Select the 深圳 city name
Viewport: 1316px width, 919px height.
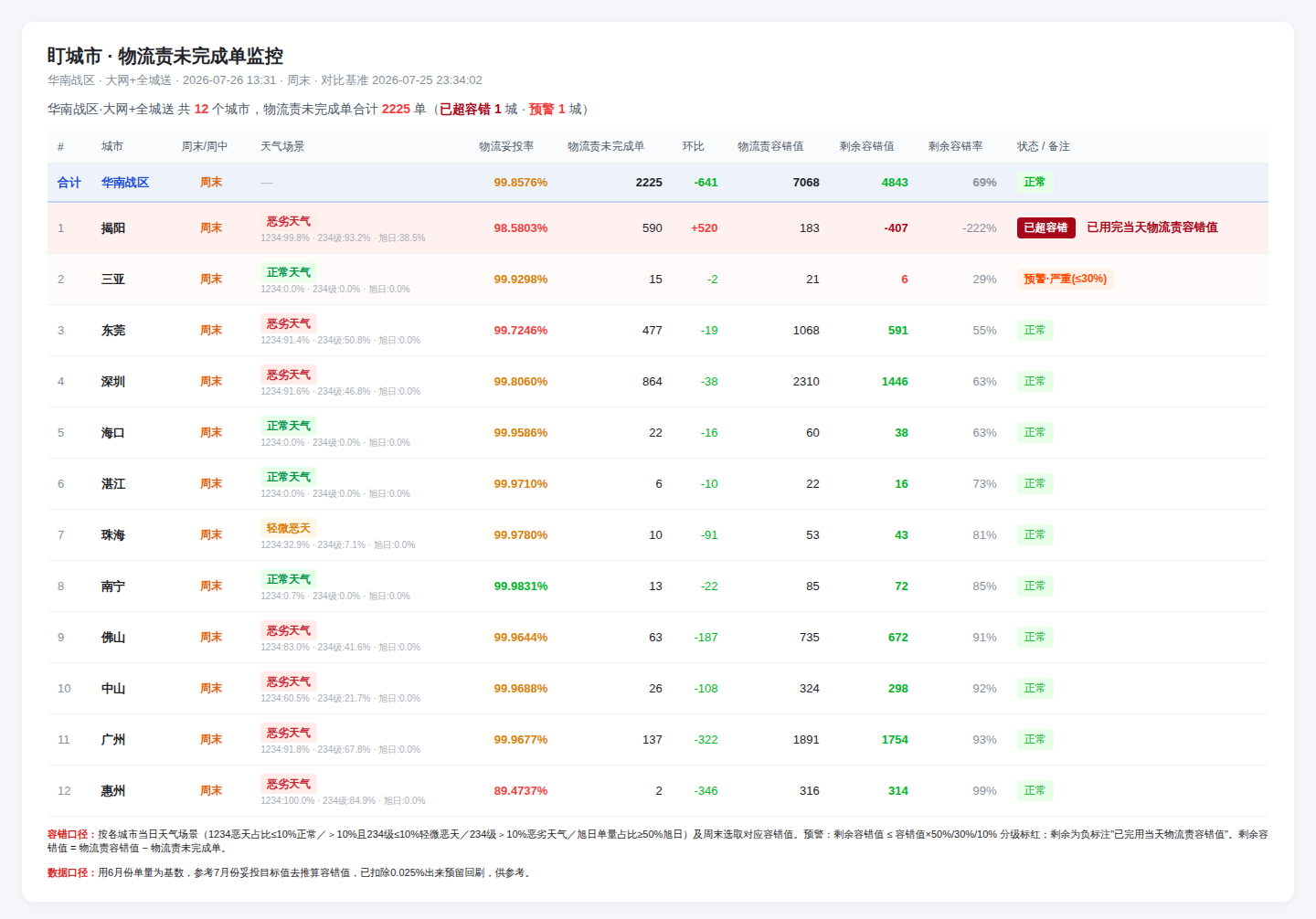tap(113, 382)
